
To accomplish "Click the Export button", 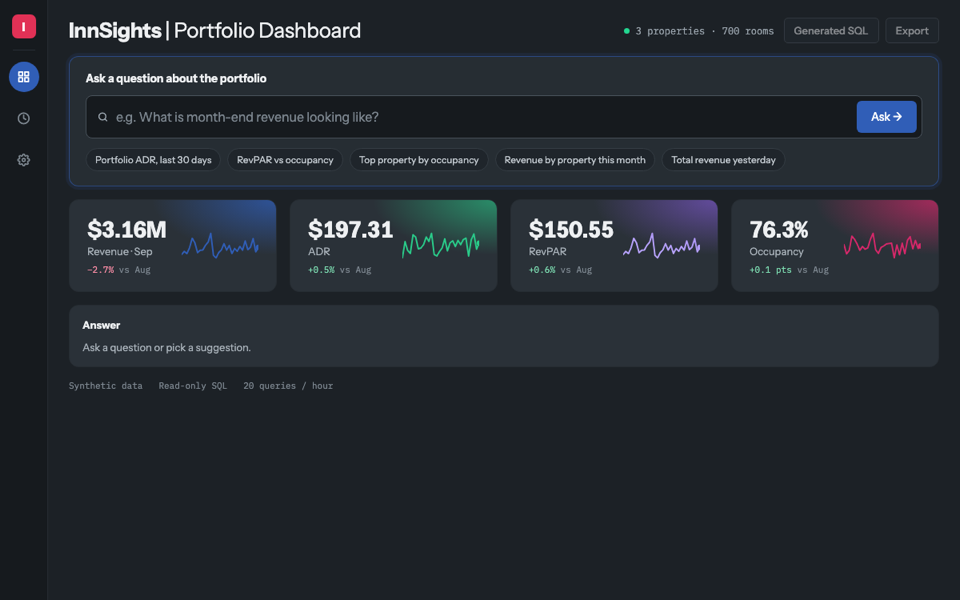I will 912,31.
